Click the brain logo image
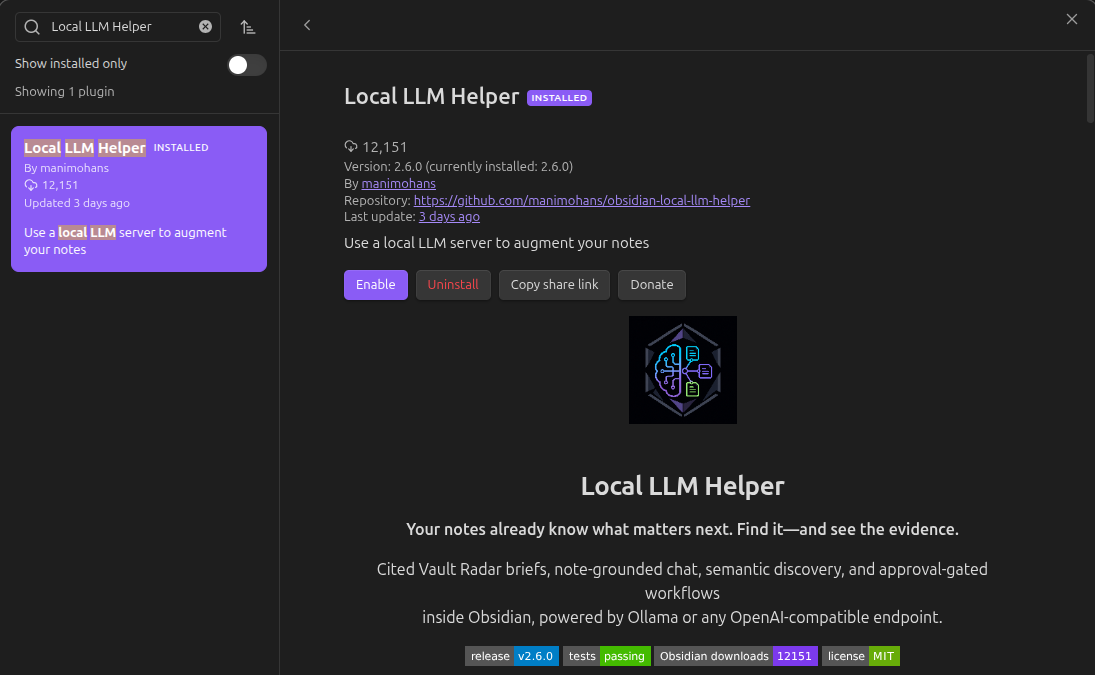Viewport: 1095px width, 675px height. (x=683, y=370)
